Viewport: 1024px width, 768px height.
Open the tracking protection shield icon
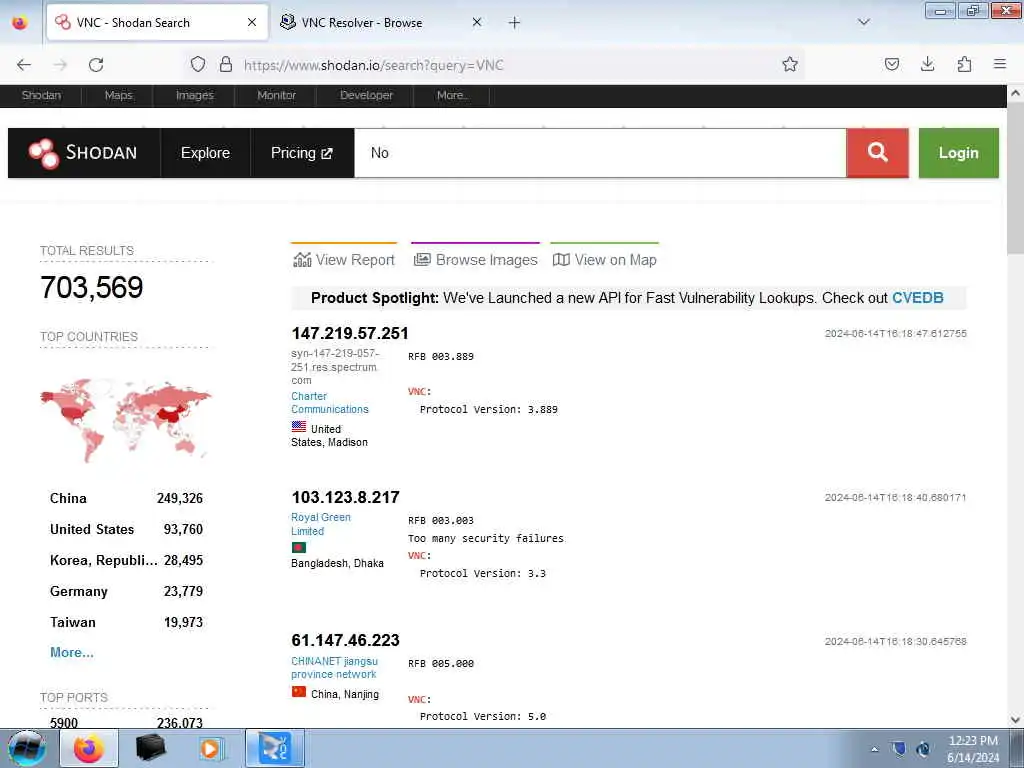198,64
